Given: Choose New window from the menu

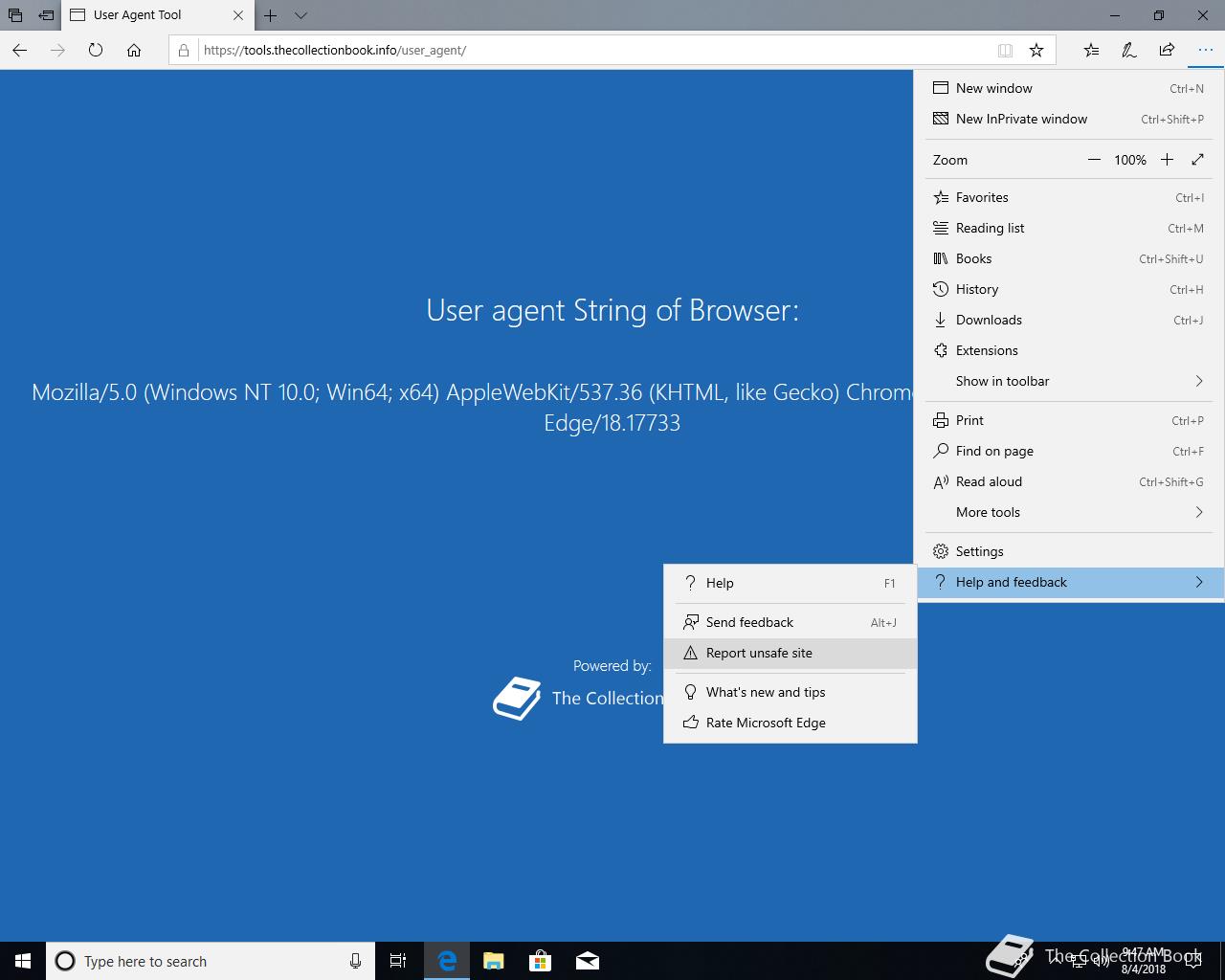Looking at the screenshot, I should click(x=1069, y=88).
